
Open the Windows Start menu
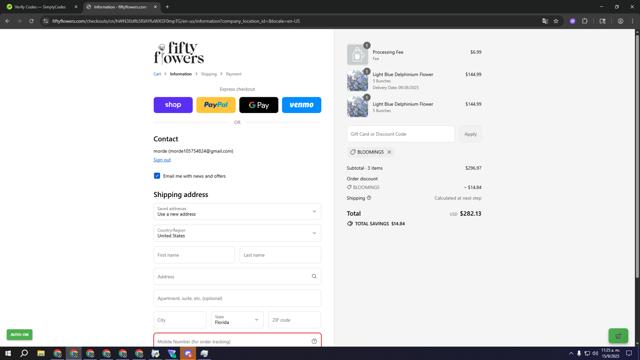[8, 353]
